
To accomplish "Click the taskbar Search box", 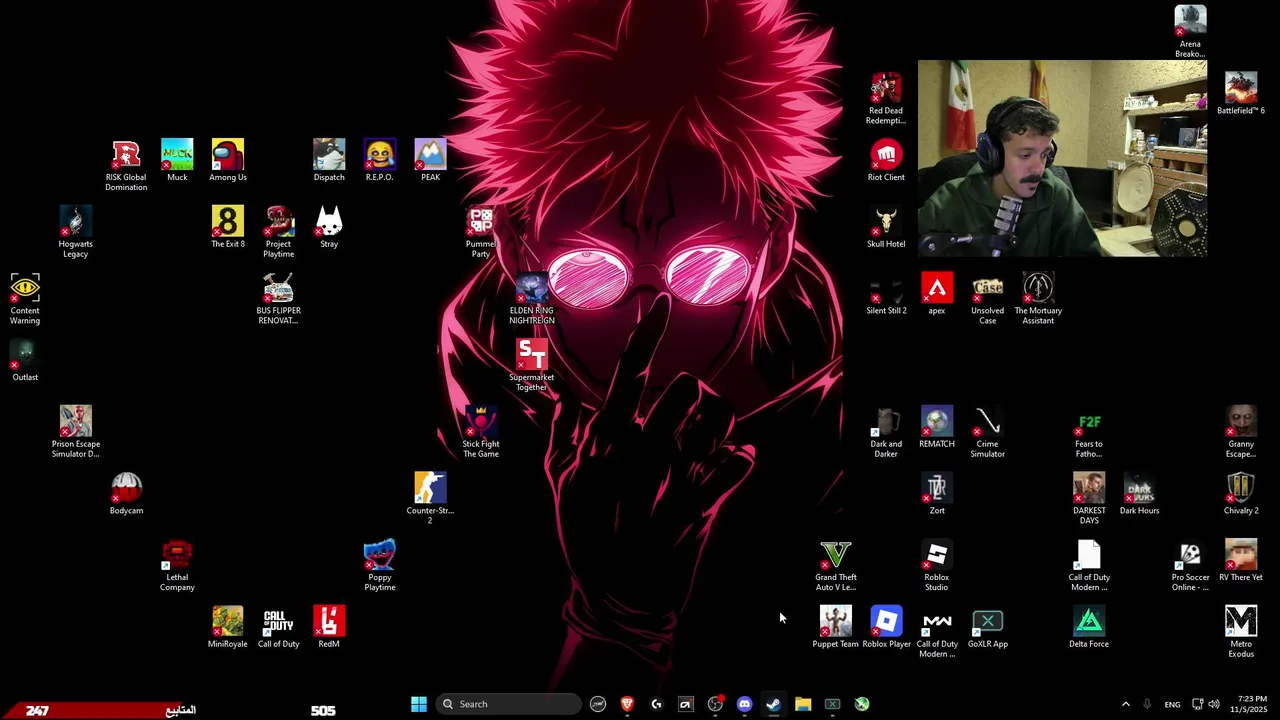I will coord(507,704).
